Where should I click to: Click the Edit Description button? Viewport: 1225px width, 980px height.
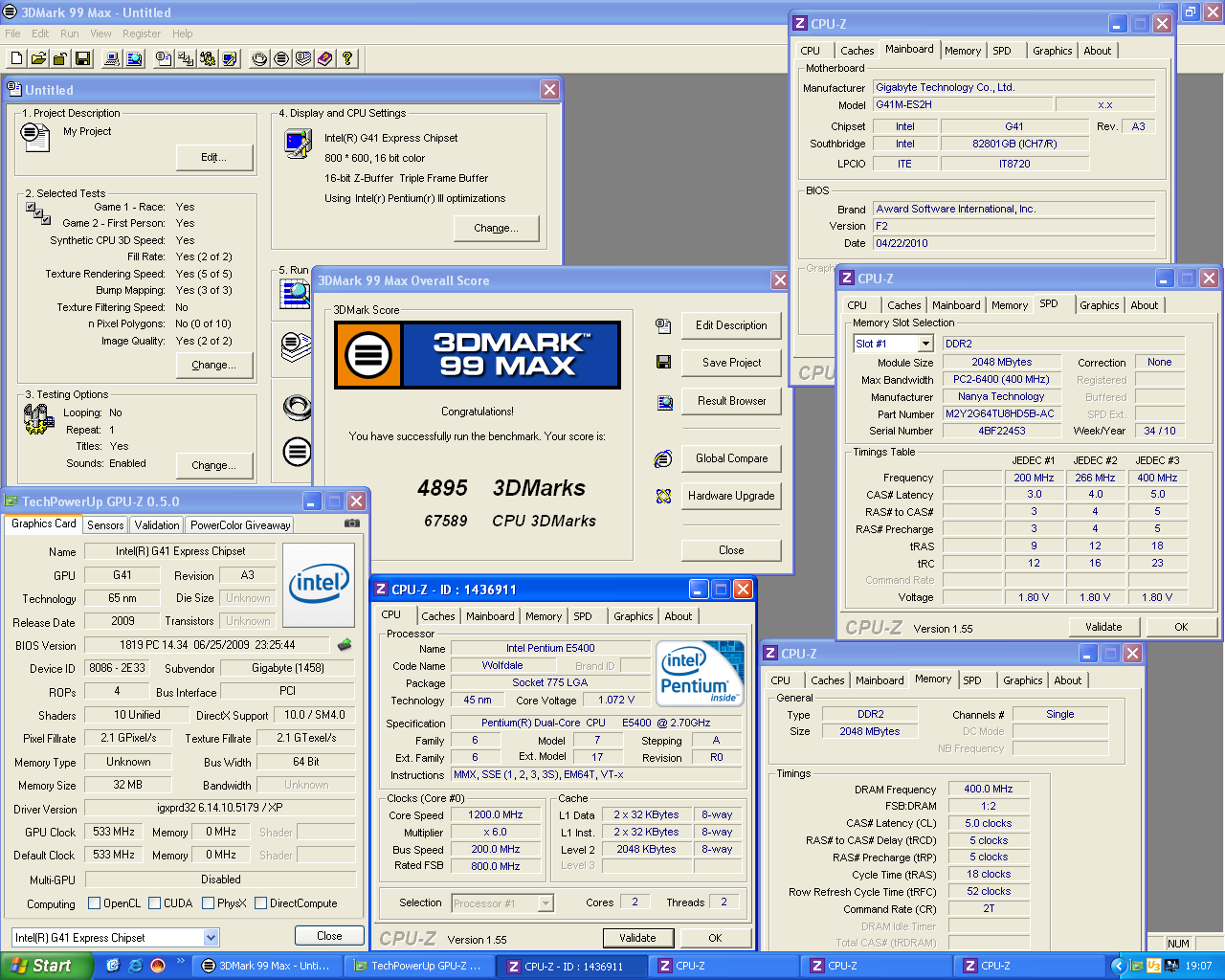pyautogui.click(x=731, y=325)
